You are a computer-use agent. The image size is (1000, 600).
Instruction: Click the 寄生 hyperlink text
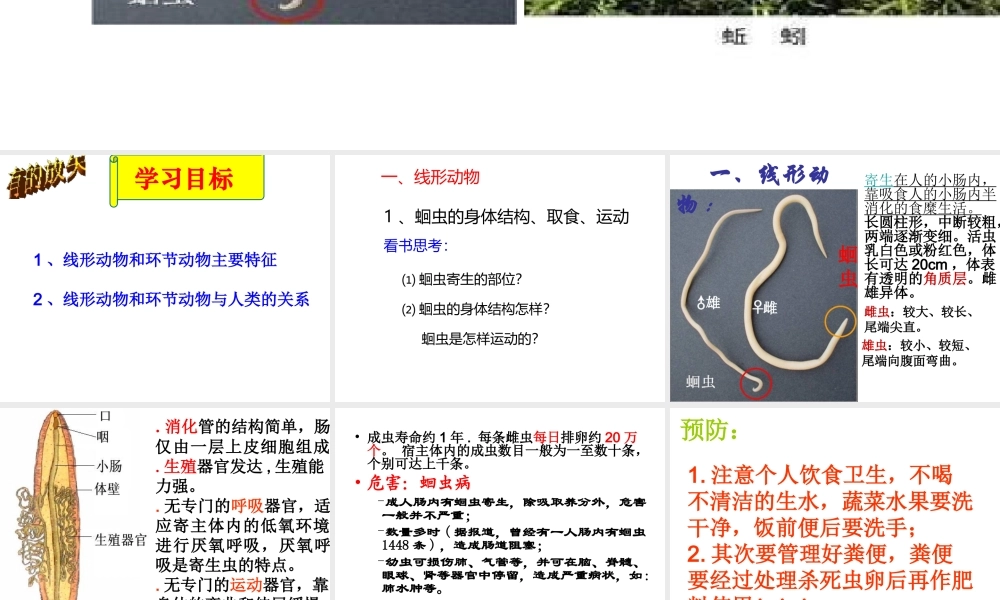point(879,180)
